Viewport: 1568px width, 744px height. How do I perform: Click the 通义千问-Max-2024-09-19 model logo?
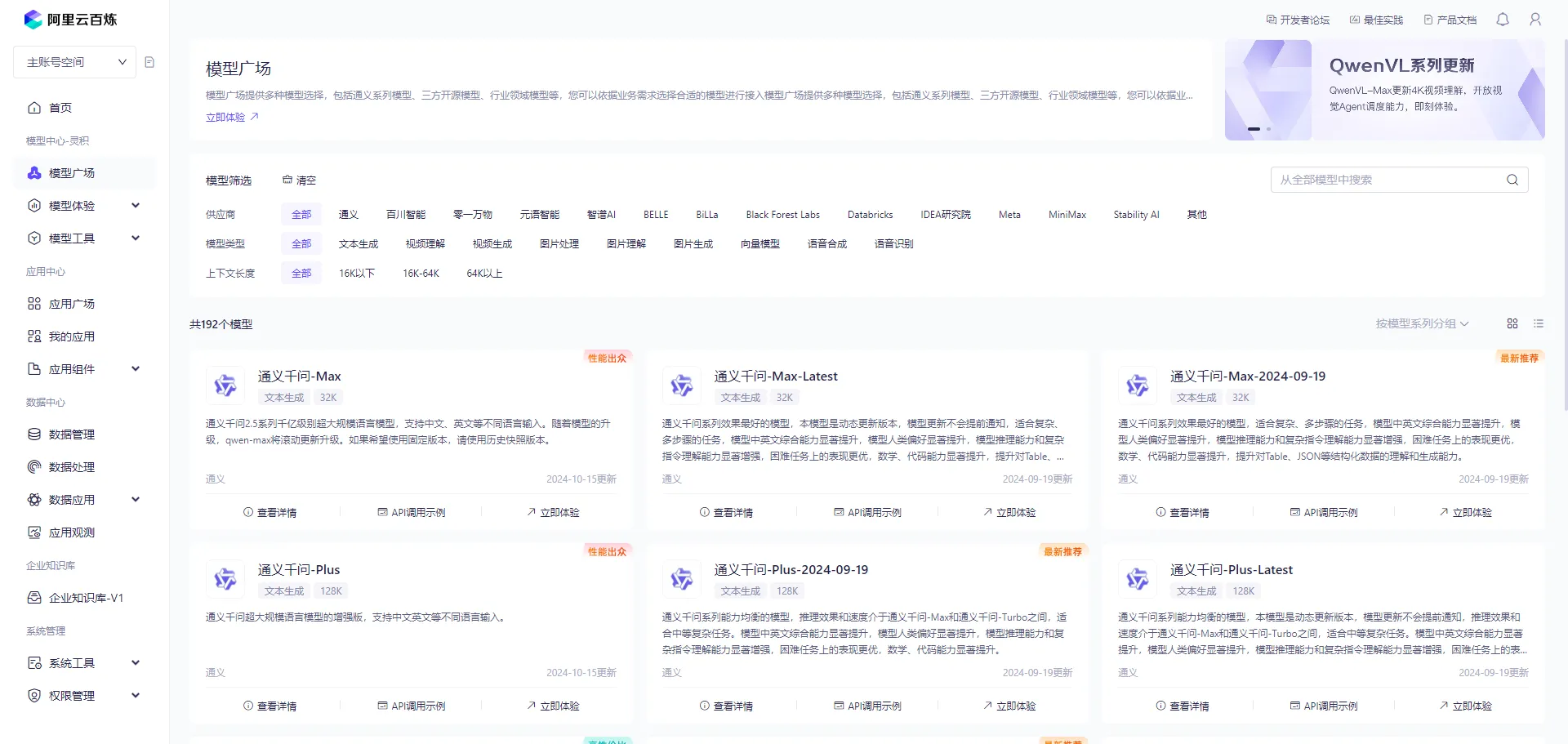pos(1138,385)
